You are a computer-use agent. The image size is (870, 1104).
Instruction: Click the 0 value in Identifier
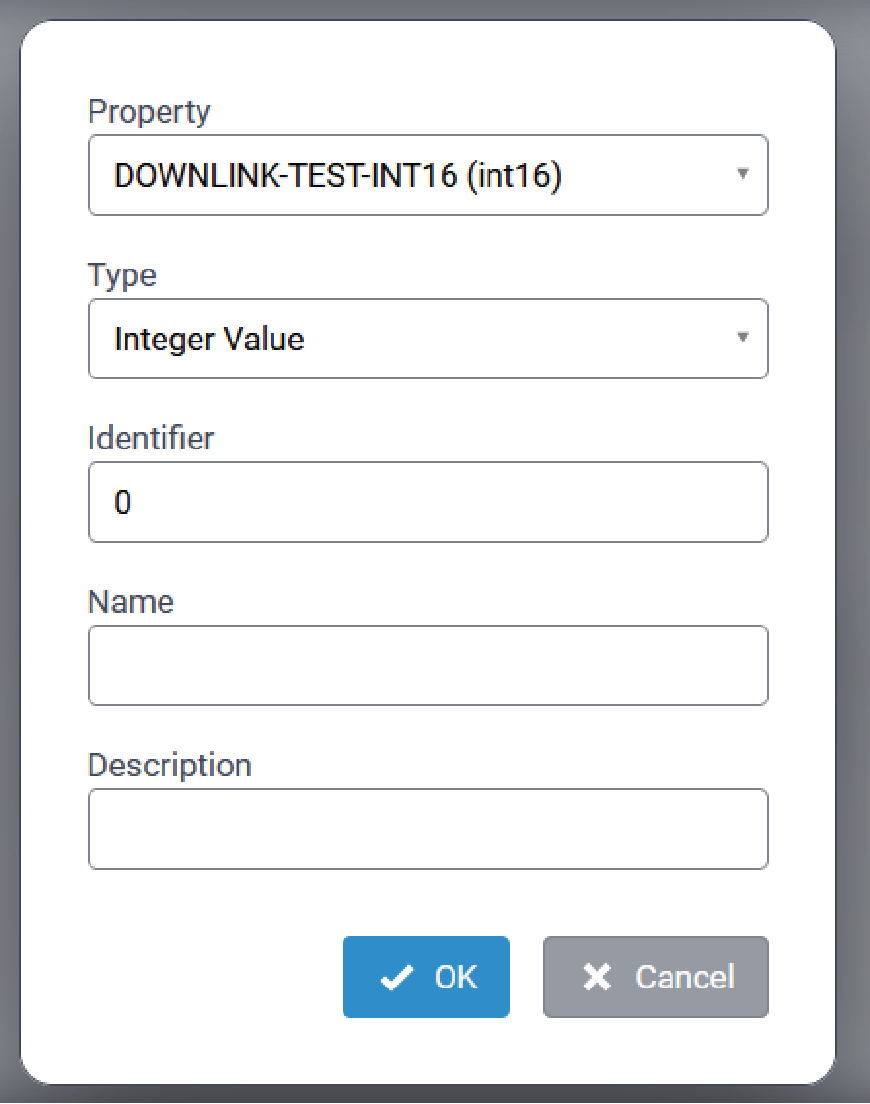[123, 502]
